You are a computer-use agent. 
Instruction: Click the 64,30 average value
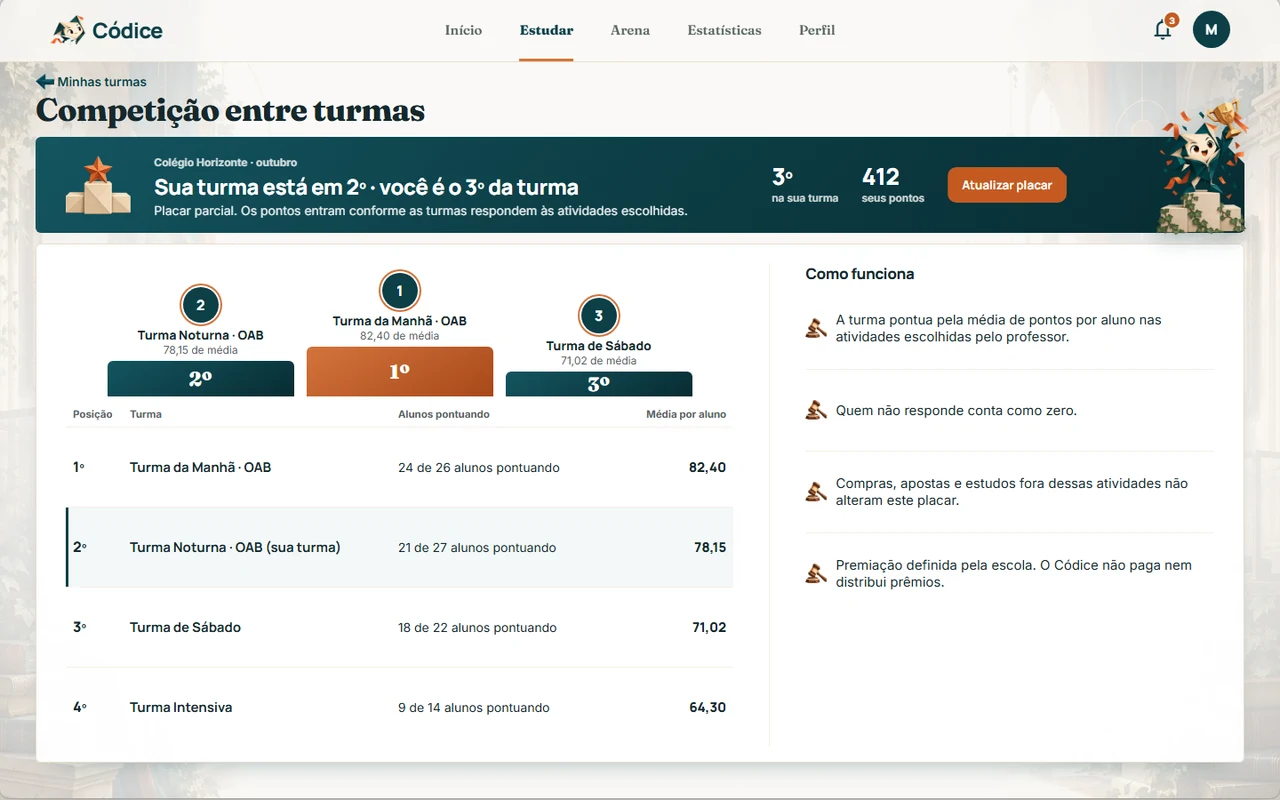click(708, 707)
